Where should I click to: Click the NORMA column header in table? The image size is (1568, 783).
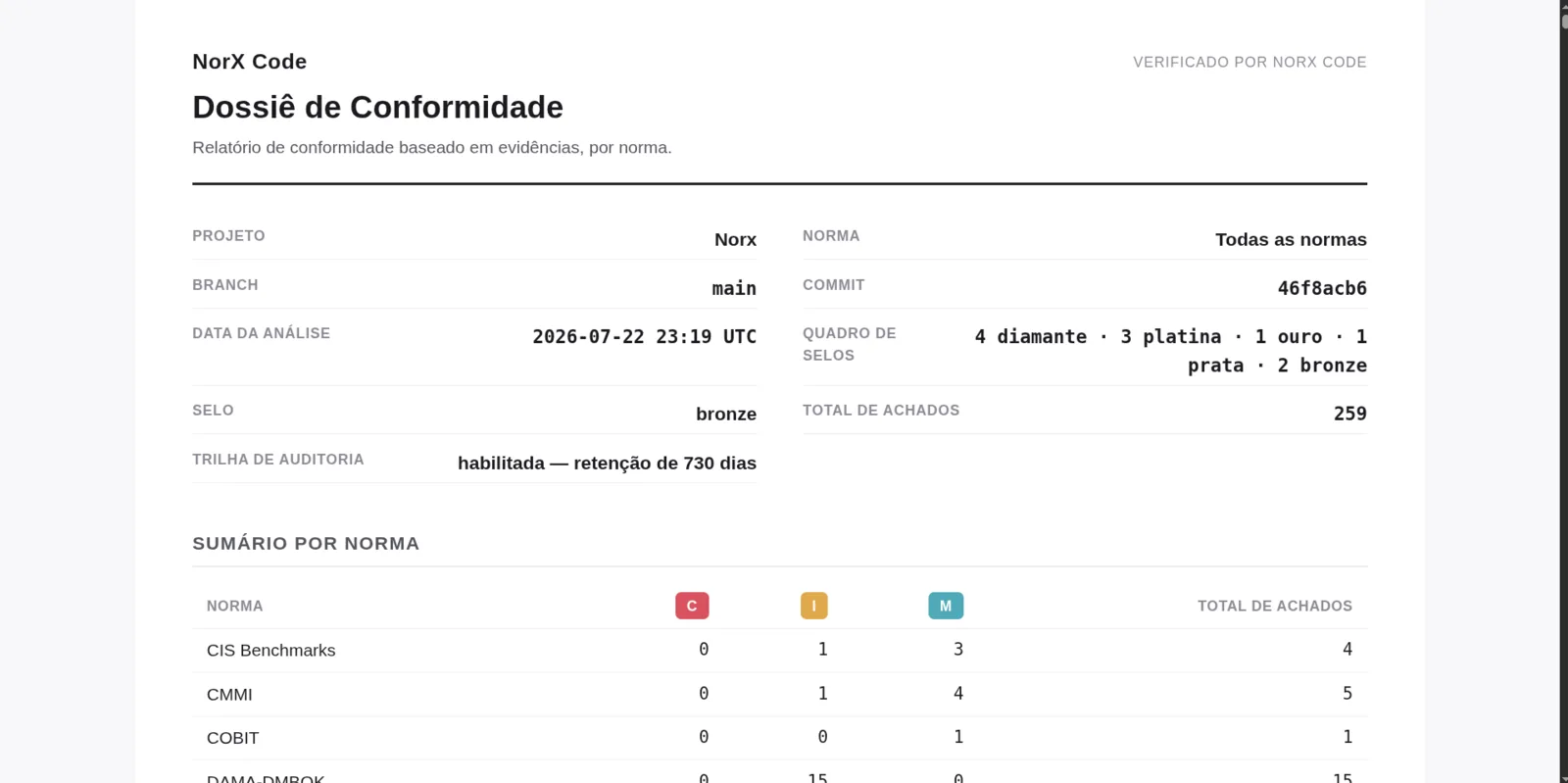tap(234, 607)
